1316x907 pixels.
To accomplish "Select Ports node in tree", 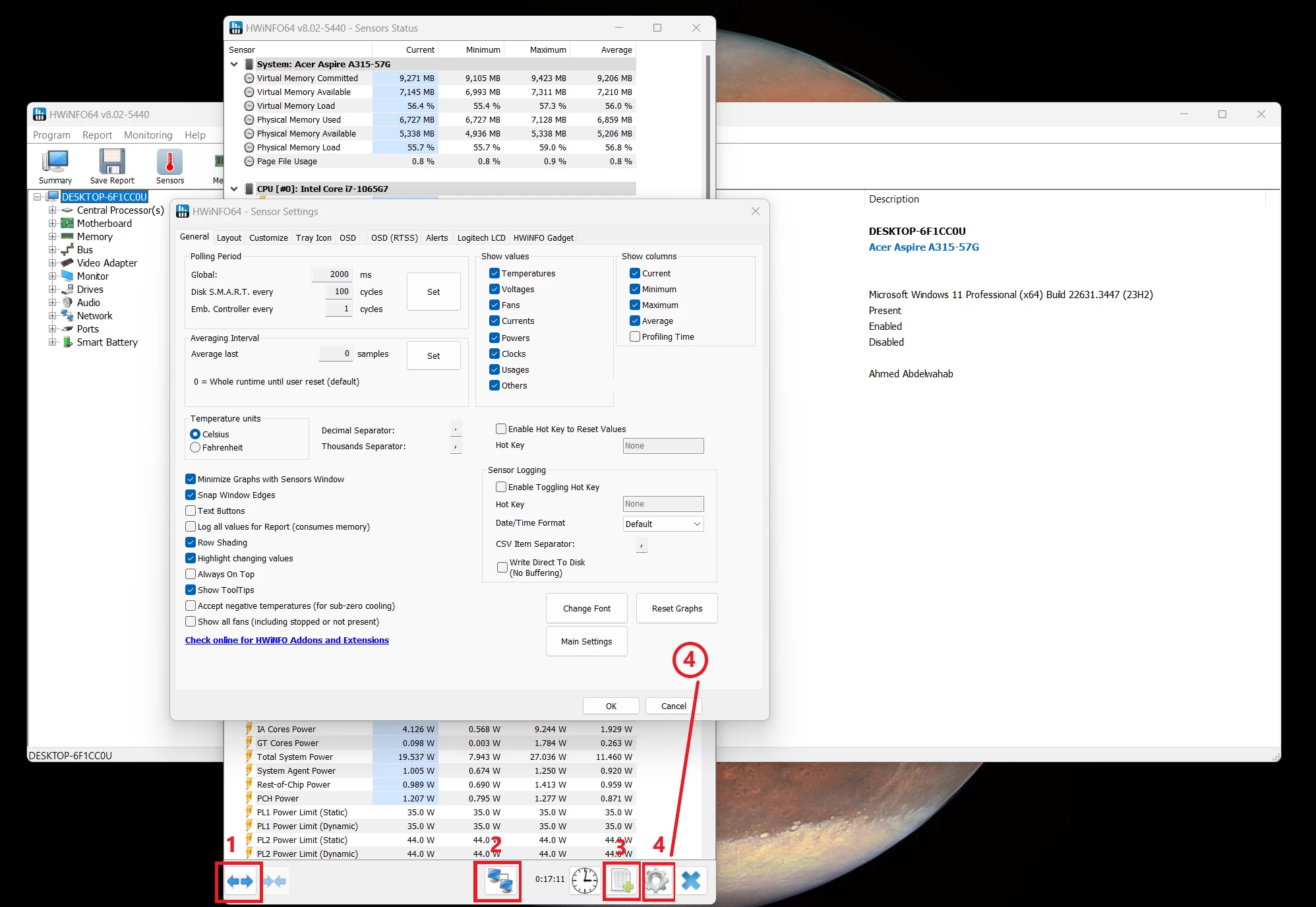I will point(88,329).
